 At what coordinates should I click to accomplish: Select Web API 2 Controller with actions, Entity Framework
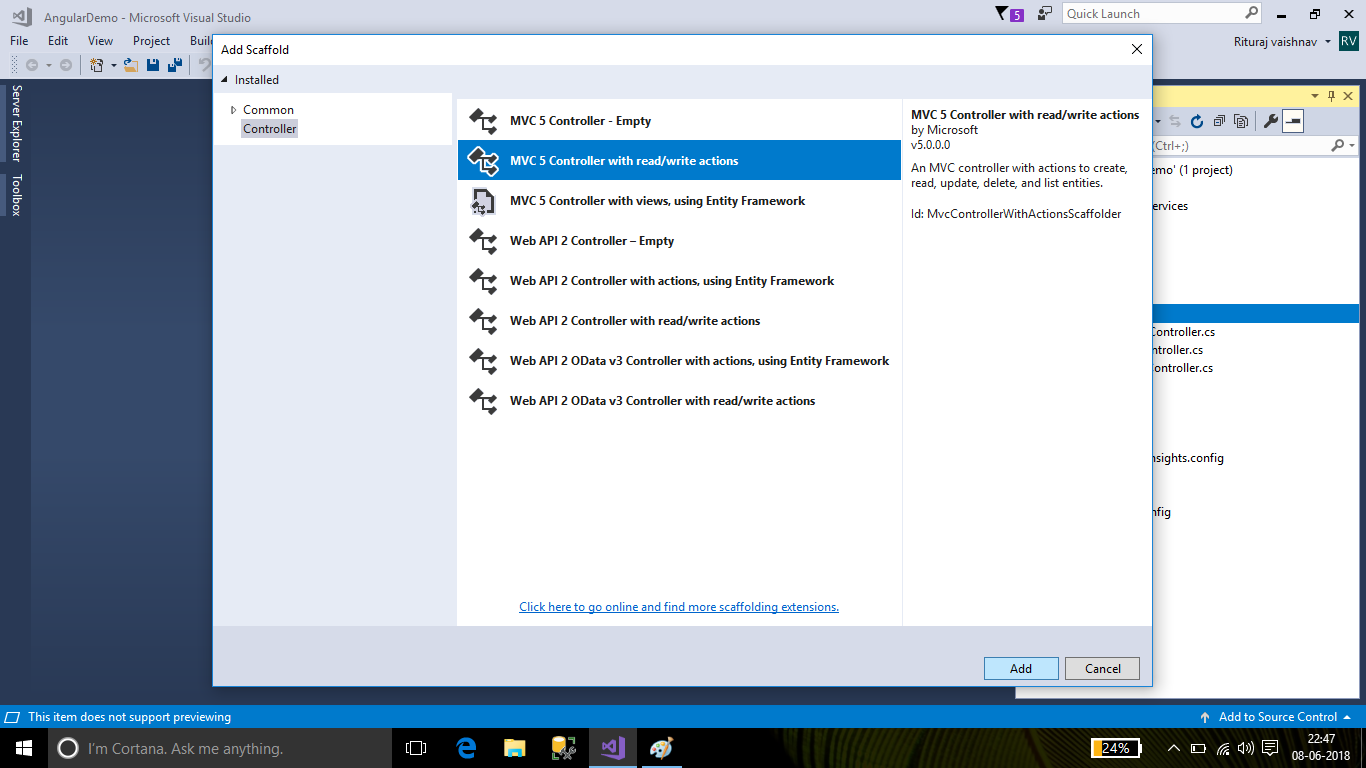(x=679, y=281)
